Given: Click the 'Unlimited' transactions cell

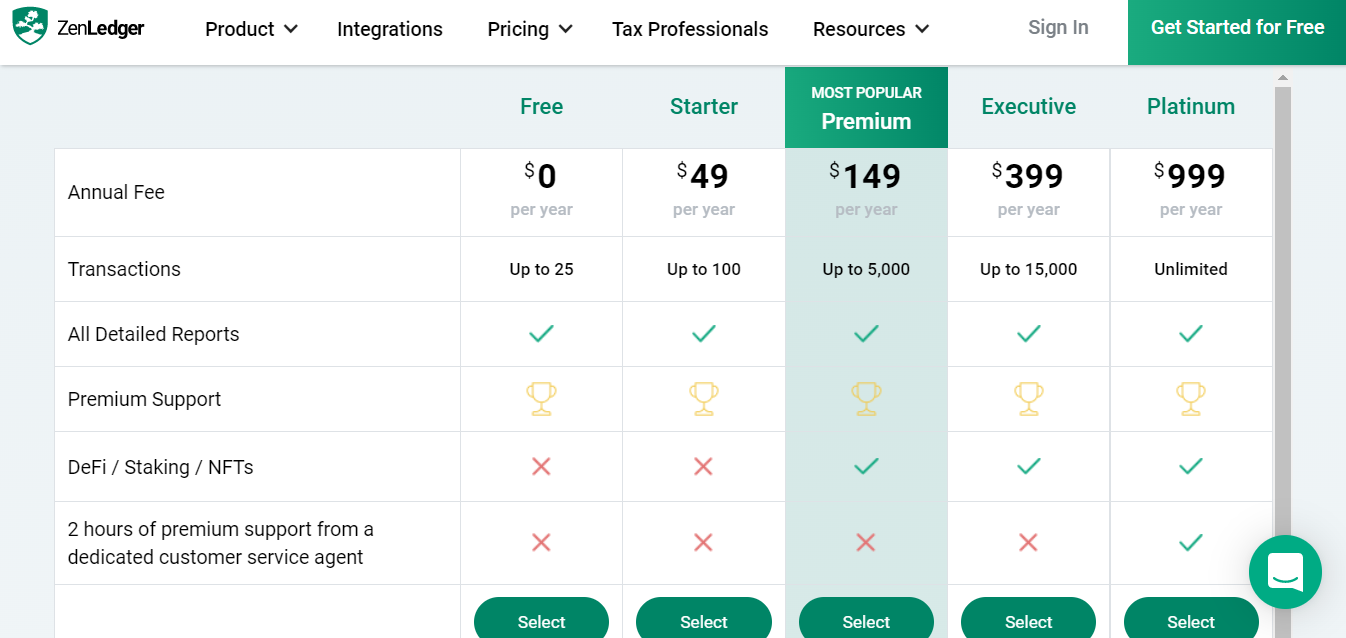Looking at the screenshot, I should 1191,269.
